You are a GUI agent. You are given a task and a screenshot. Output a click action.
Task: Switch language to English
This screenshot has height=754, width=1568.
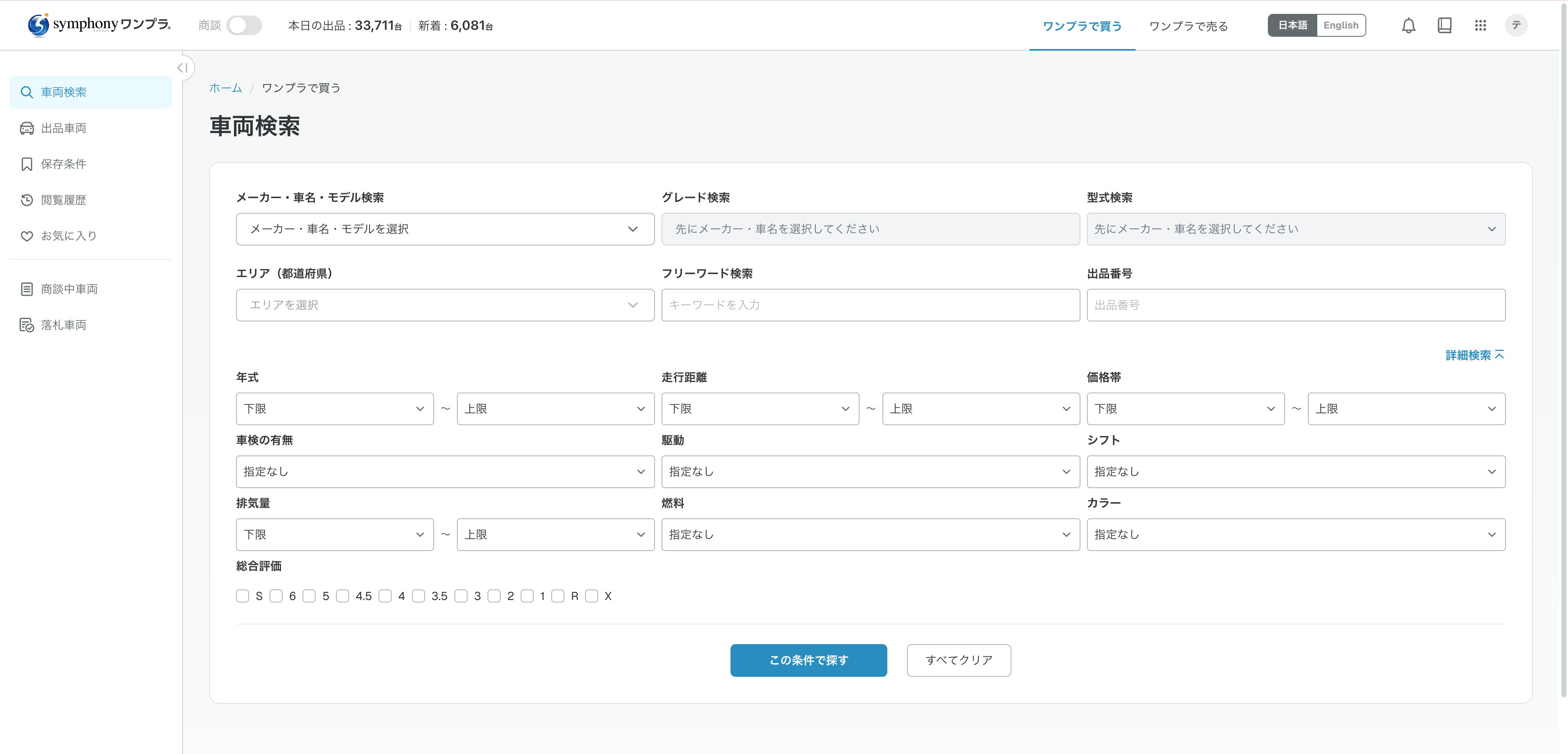click(1340, 26)
